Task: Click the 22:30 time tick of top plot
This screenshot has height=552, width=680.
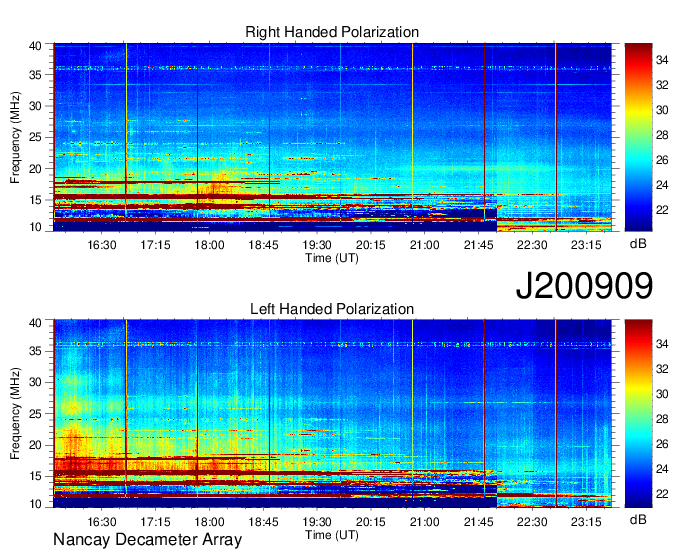Action: tap(532, 245)
